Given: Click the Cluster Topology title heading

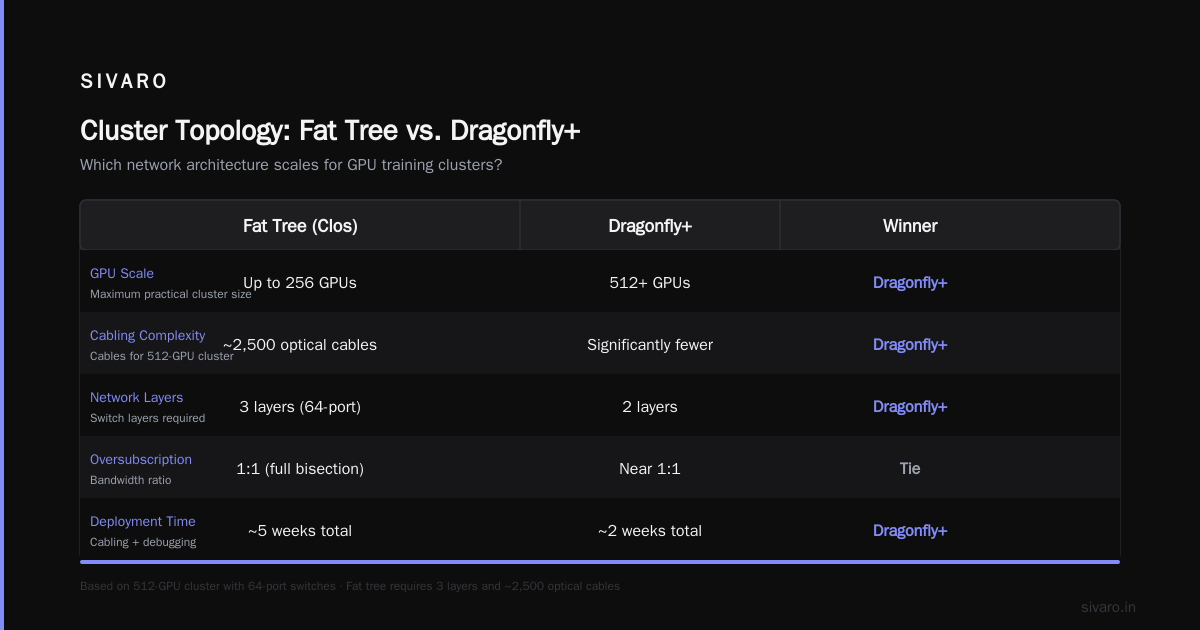Looking at the screenshot, I should [330, 131].
